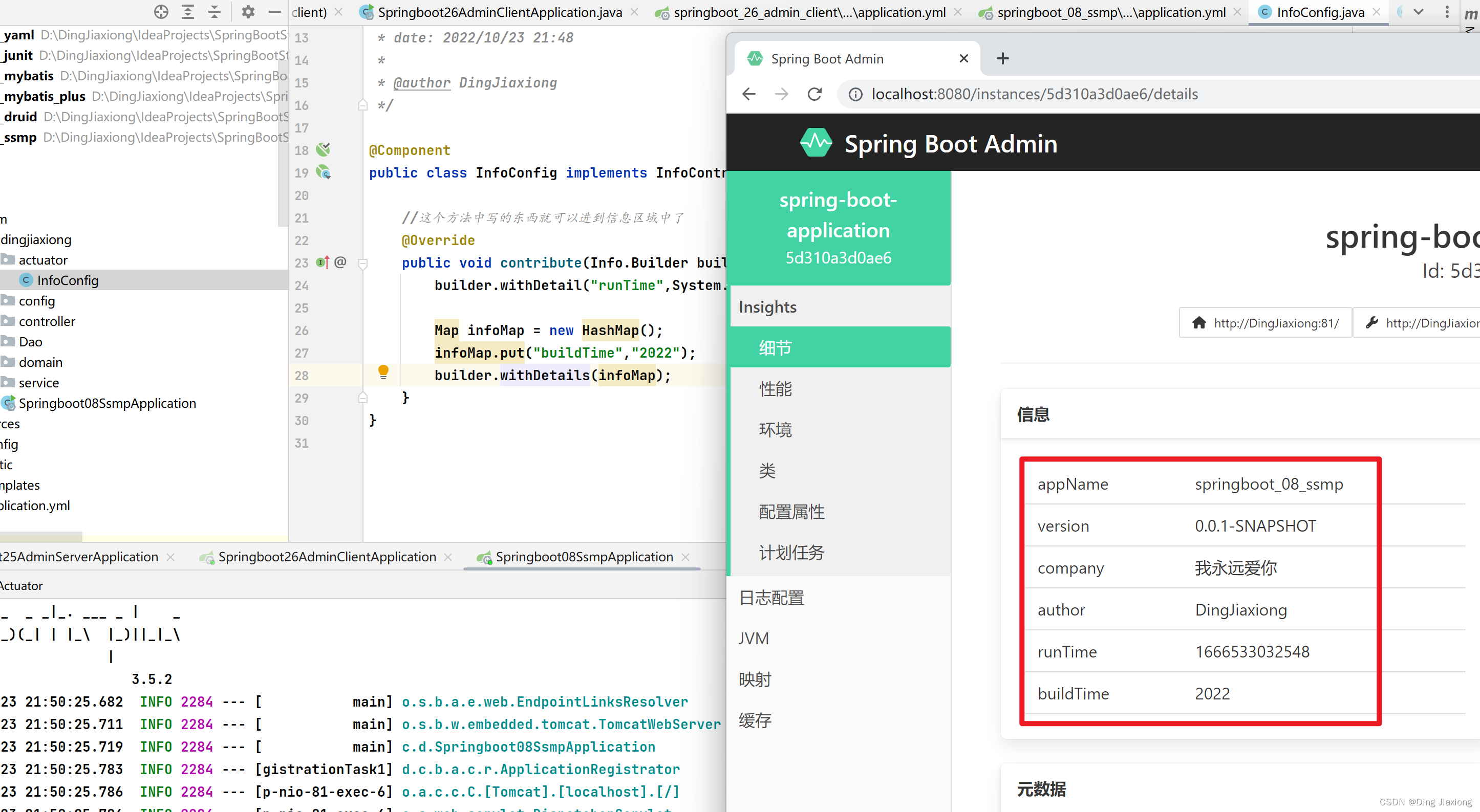Screen dimensions: 1480x812
Task: Open the config folder in project tree
Action: click(x=37, y=301)
